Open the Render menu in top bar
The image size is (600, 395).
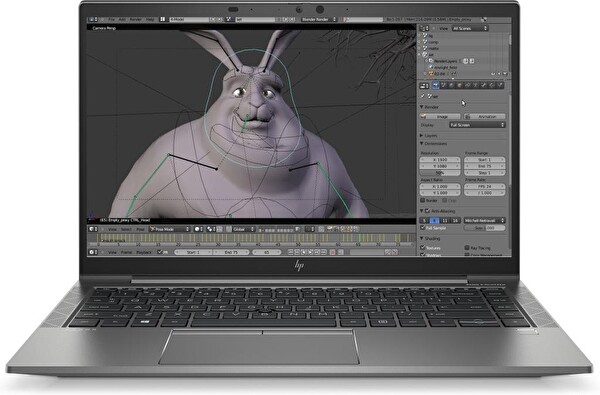[x=135, y=19]
